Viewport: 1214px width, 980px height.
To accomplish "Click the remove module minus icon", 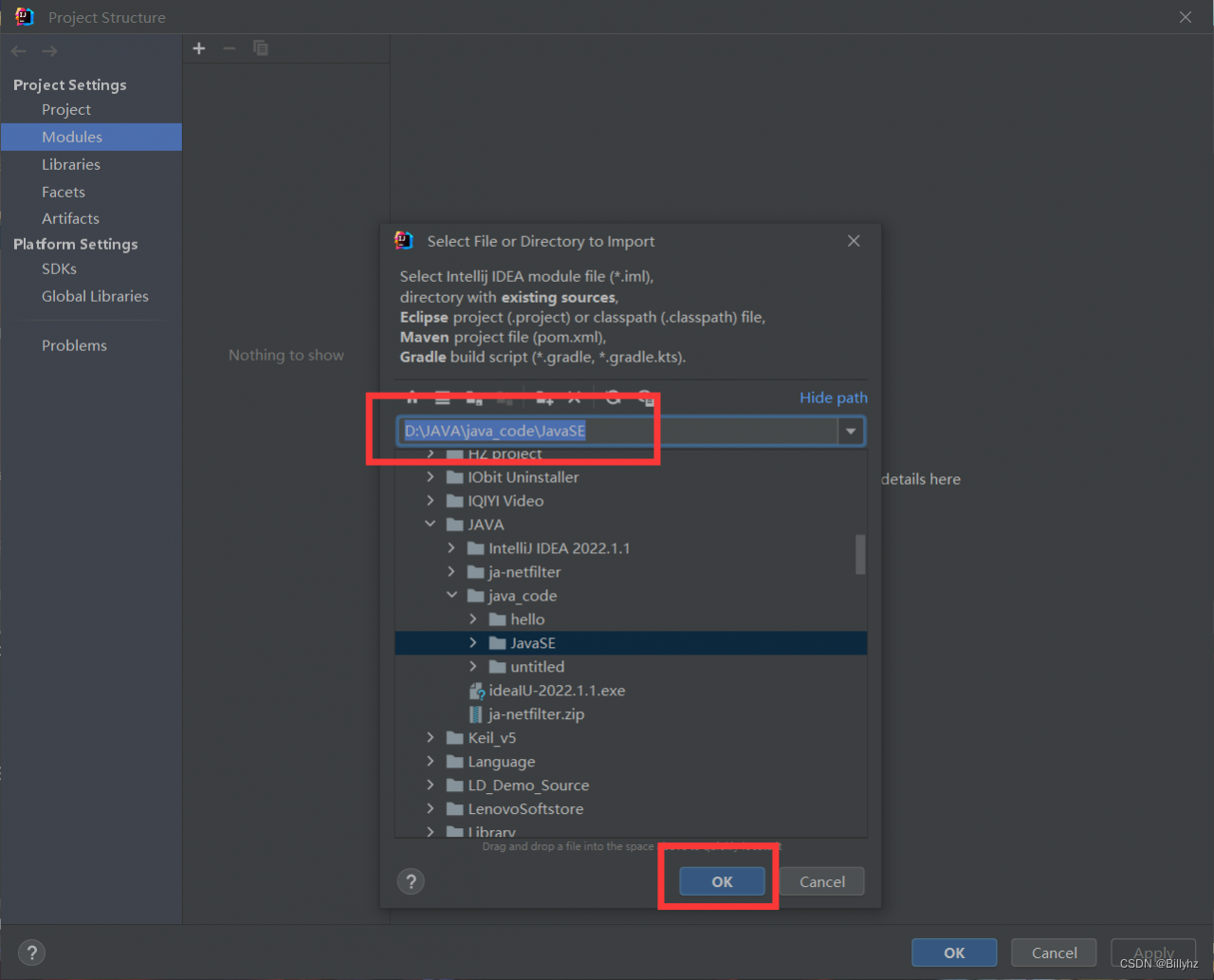I will 229,48.
